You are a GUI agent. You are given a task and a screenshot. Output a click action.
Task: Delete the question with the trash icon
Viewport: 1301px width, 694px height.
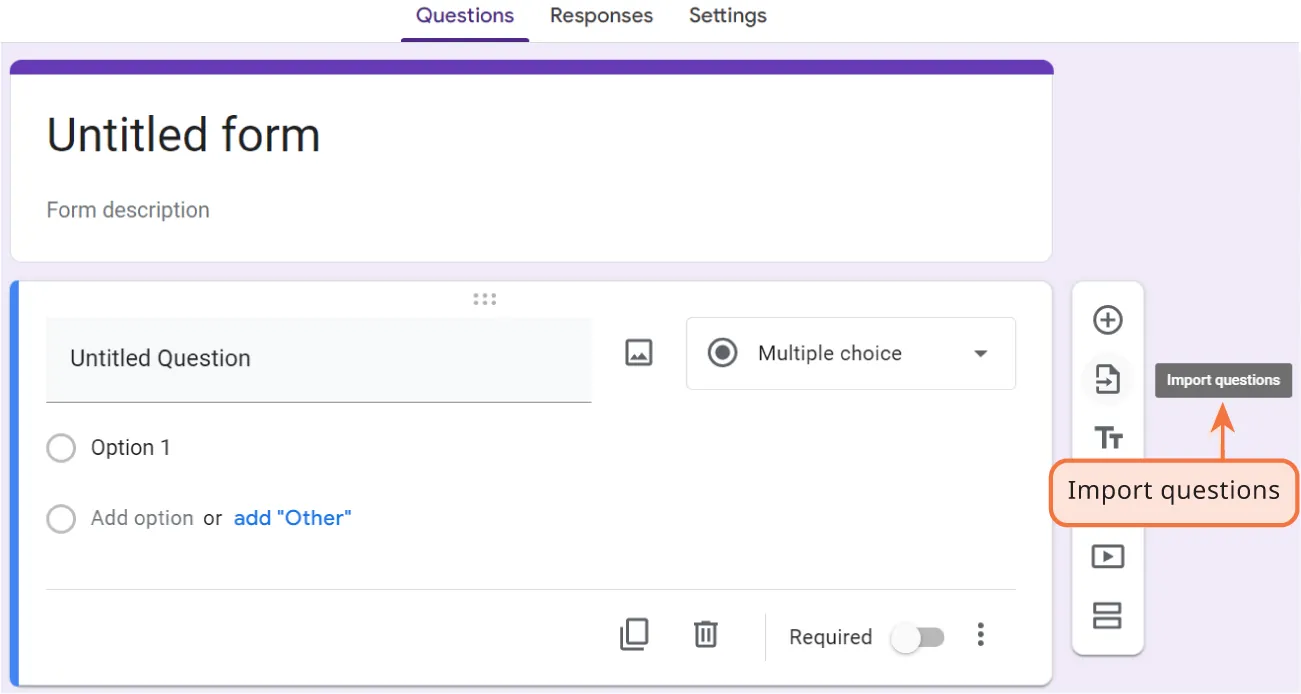[x=705, y=635]
